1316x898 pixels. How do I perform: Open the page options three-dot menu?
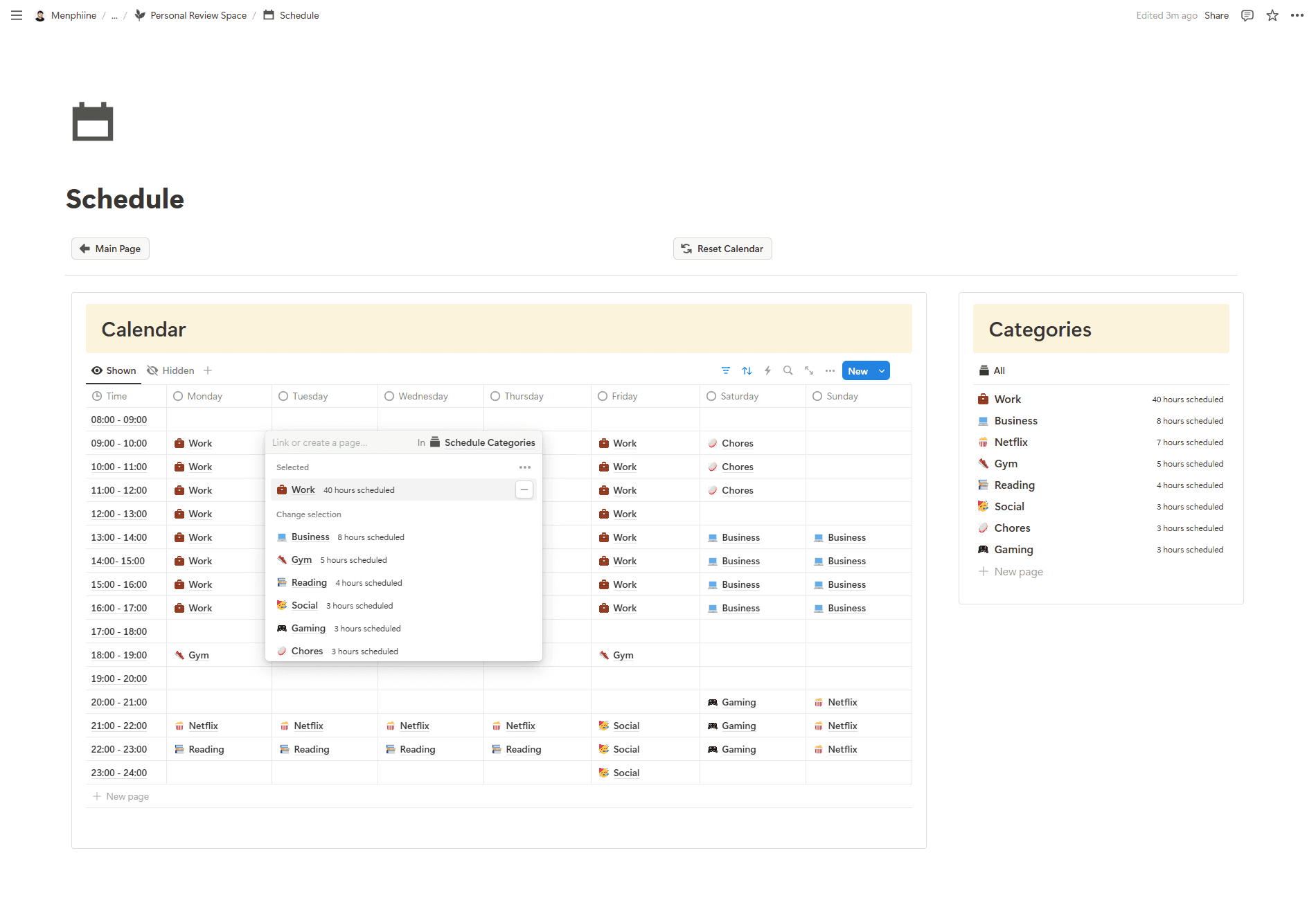1297,15
